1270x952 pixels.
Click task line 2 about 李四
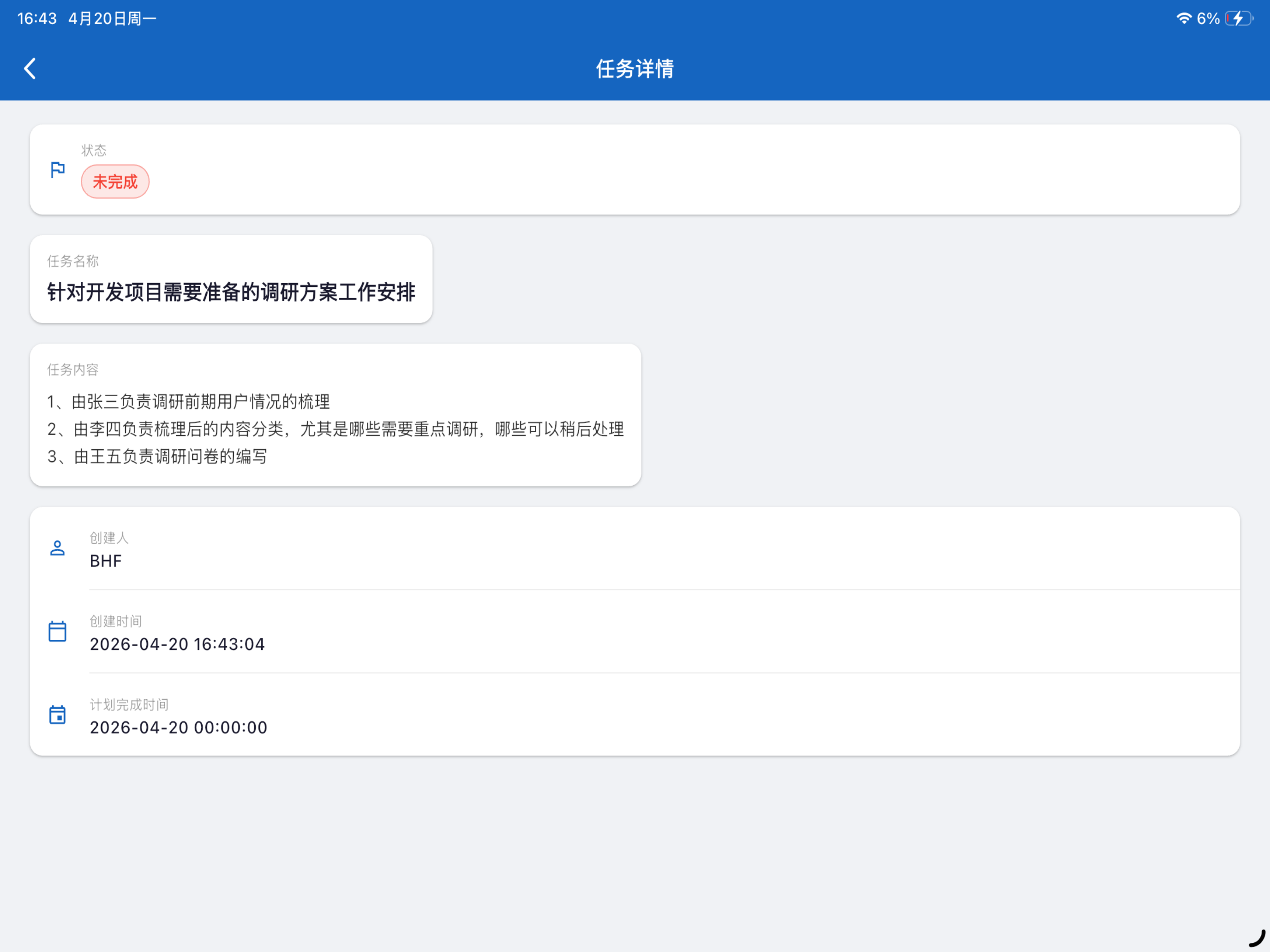pyautogui.click(x=335, y=429)
